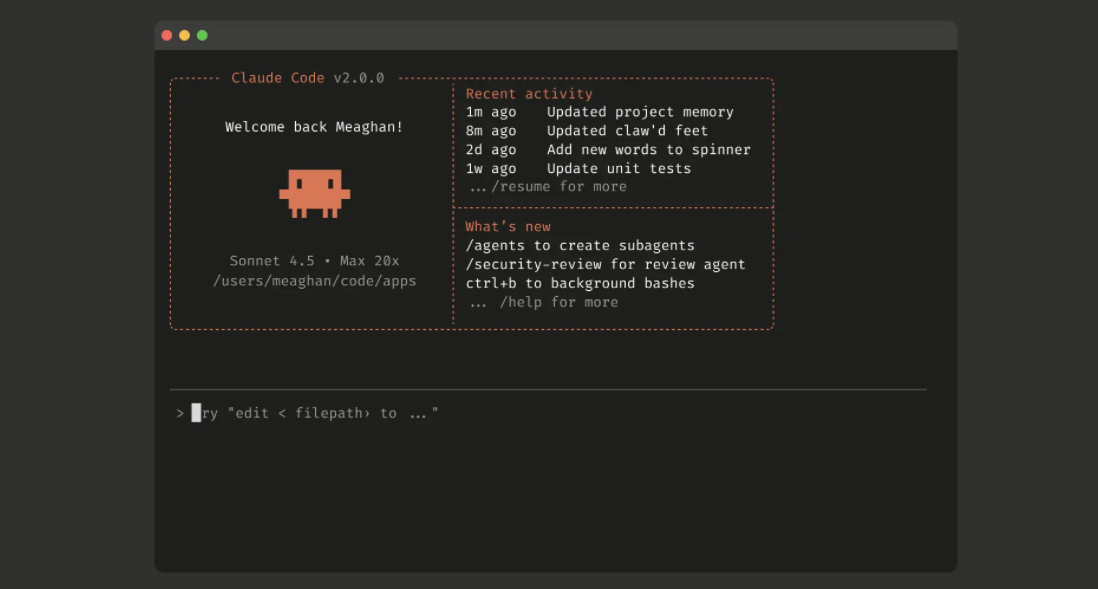This screenshot has height=589, width=1098.
Task: Click the "What's new" heading
Action: 508,227
